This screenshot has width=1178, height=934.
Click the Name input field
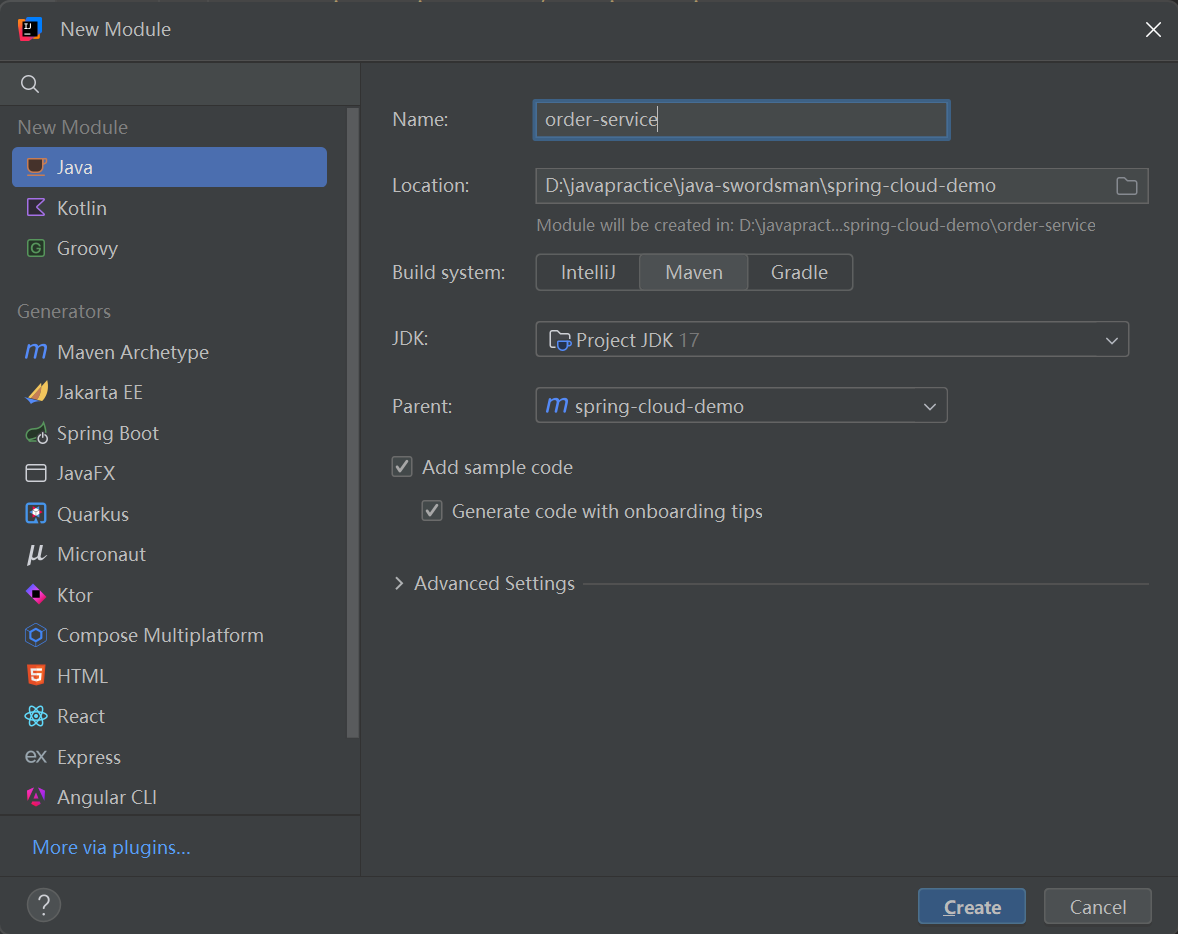(742, 119)
